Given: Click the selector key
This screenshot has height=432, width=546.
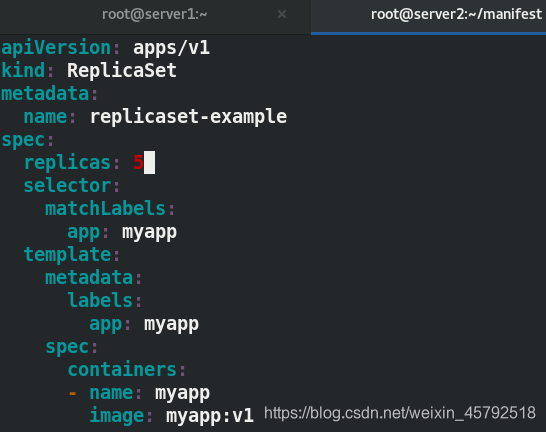Looking at the screenshot, I should 67,186.
